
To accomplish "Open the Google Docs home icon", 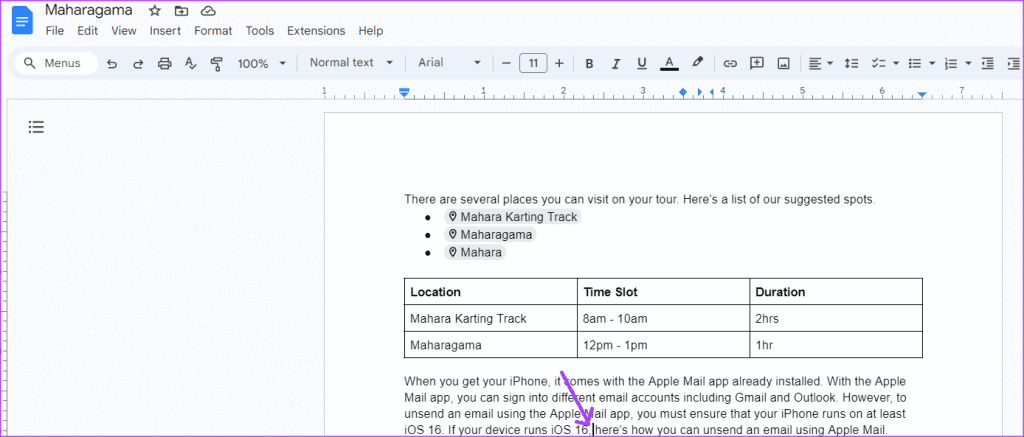I will 22,22.
